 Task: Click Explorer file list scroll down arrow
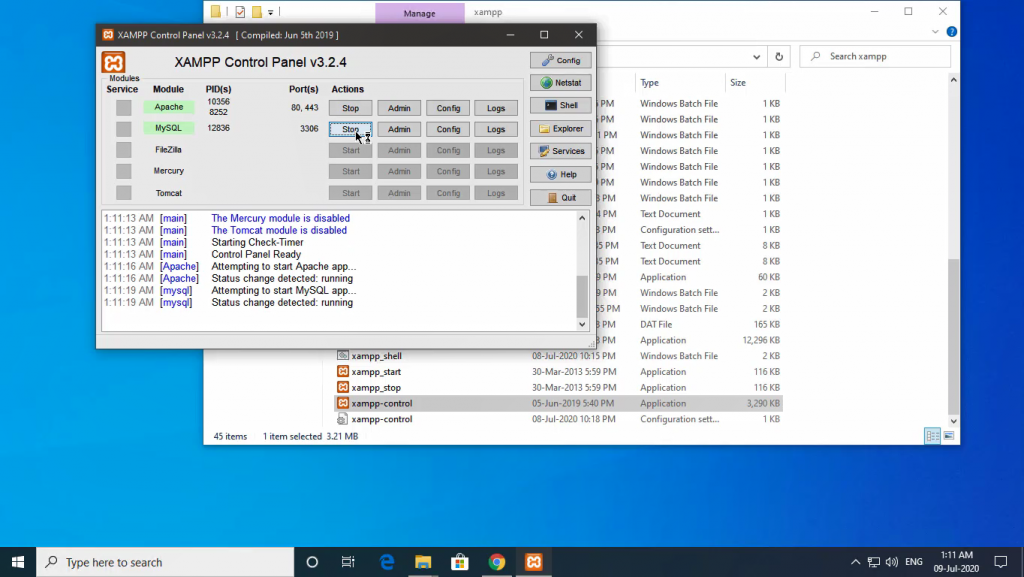[x=953, y=421]
